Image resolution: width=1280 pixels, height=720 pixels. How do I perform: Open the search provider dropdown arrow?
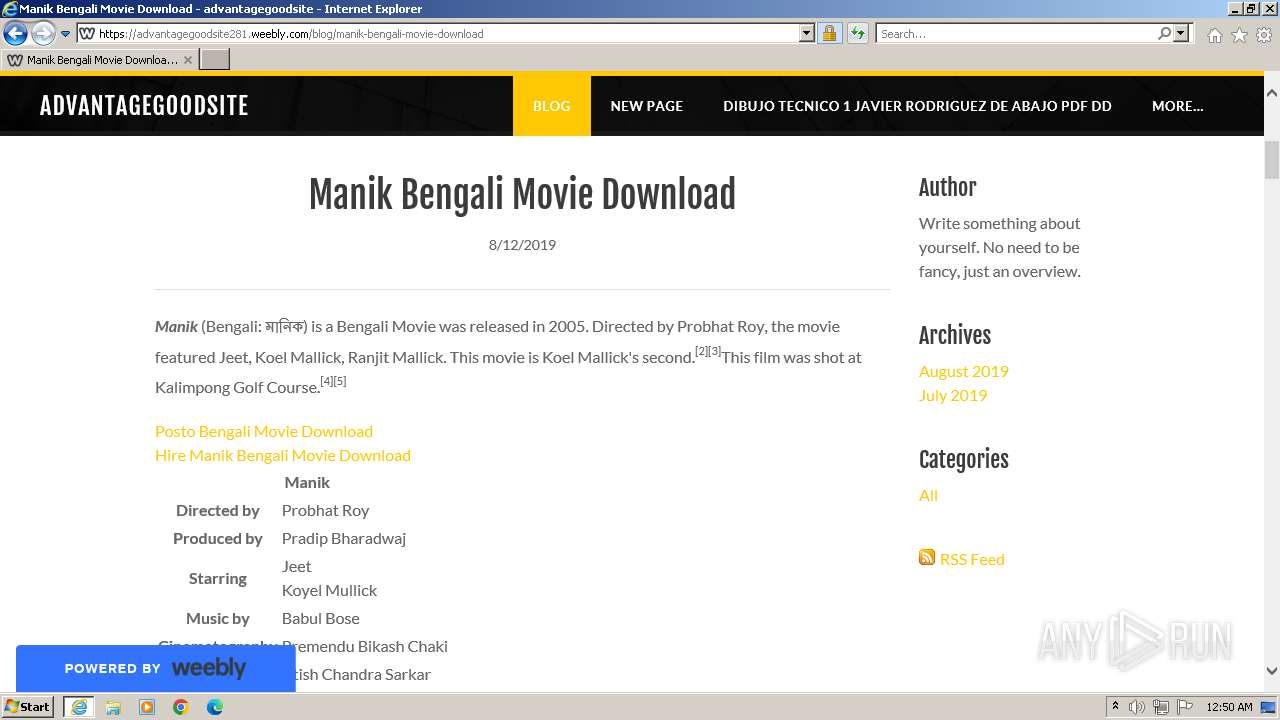click(x=1181, y=34)
